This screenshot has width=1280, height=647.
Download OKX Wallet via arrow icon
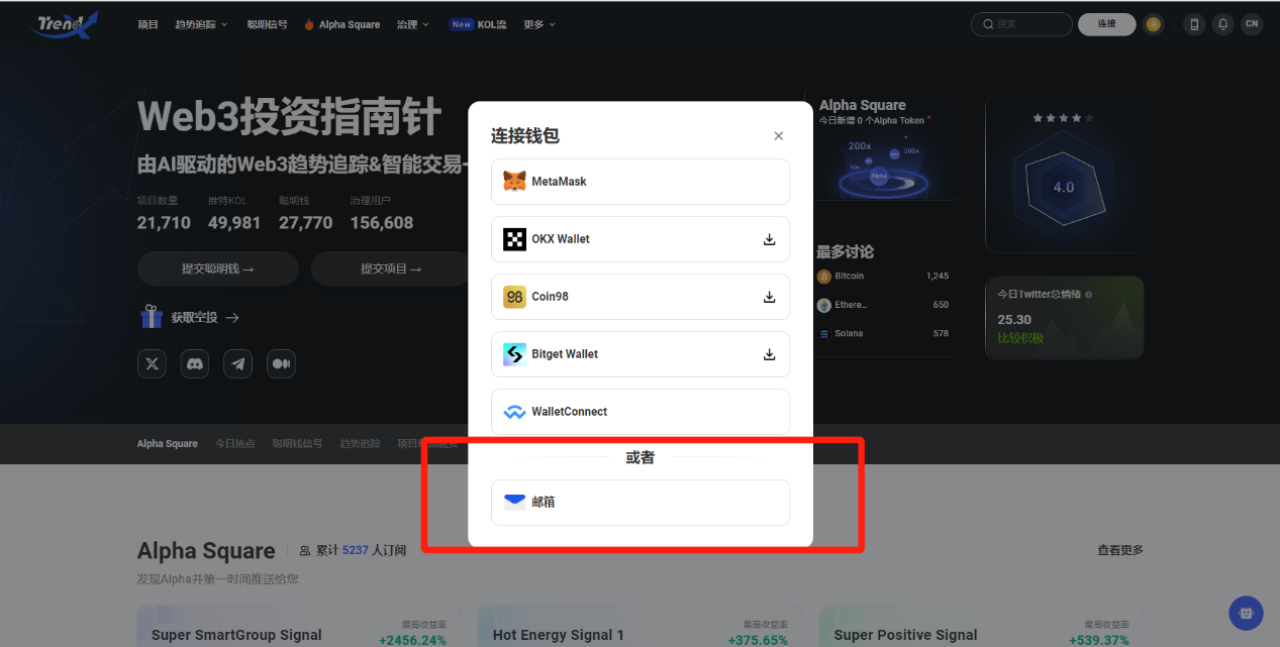pos(769,239)
